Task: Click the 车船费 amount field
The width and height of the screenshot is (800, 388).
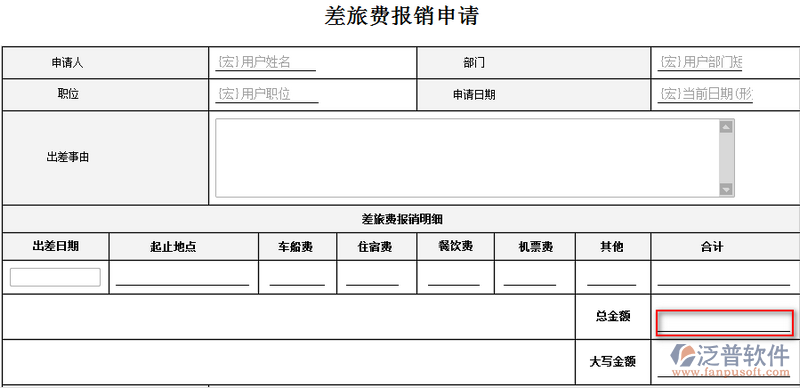Action: coord(297,278)
